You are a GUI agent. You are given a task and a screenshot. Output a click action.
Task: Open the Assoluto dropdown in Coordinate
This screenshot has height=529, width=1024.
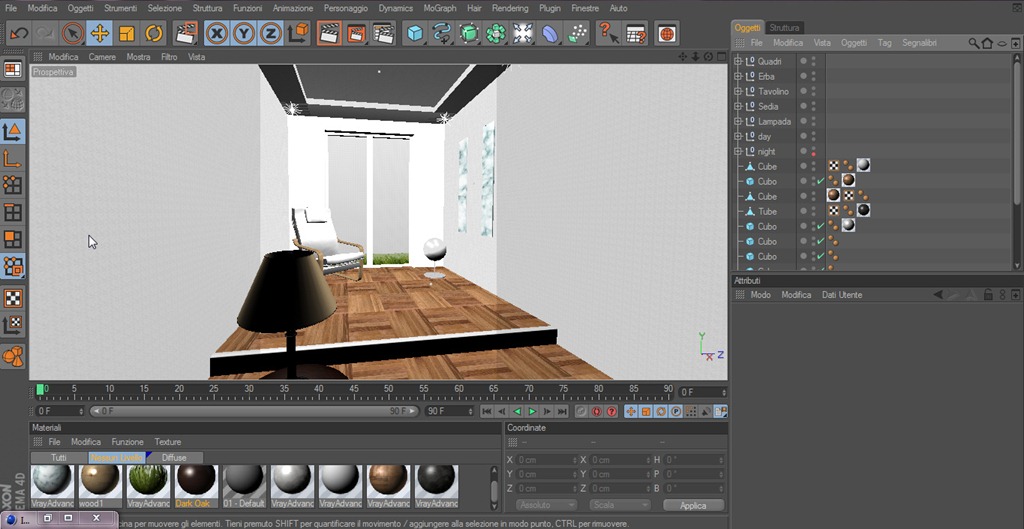pyautogui.click(x=547, y=505)
